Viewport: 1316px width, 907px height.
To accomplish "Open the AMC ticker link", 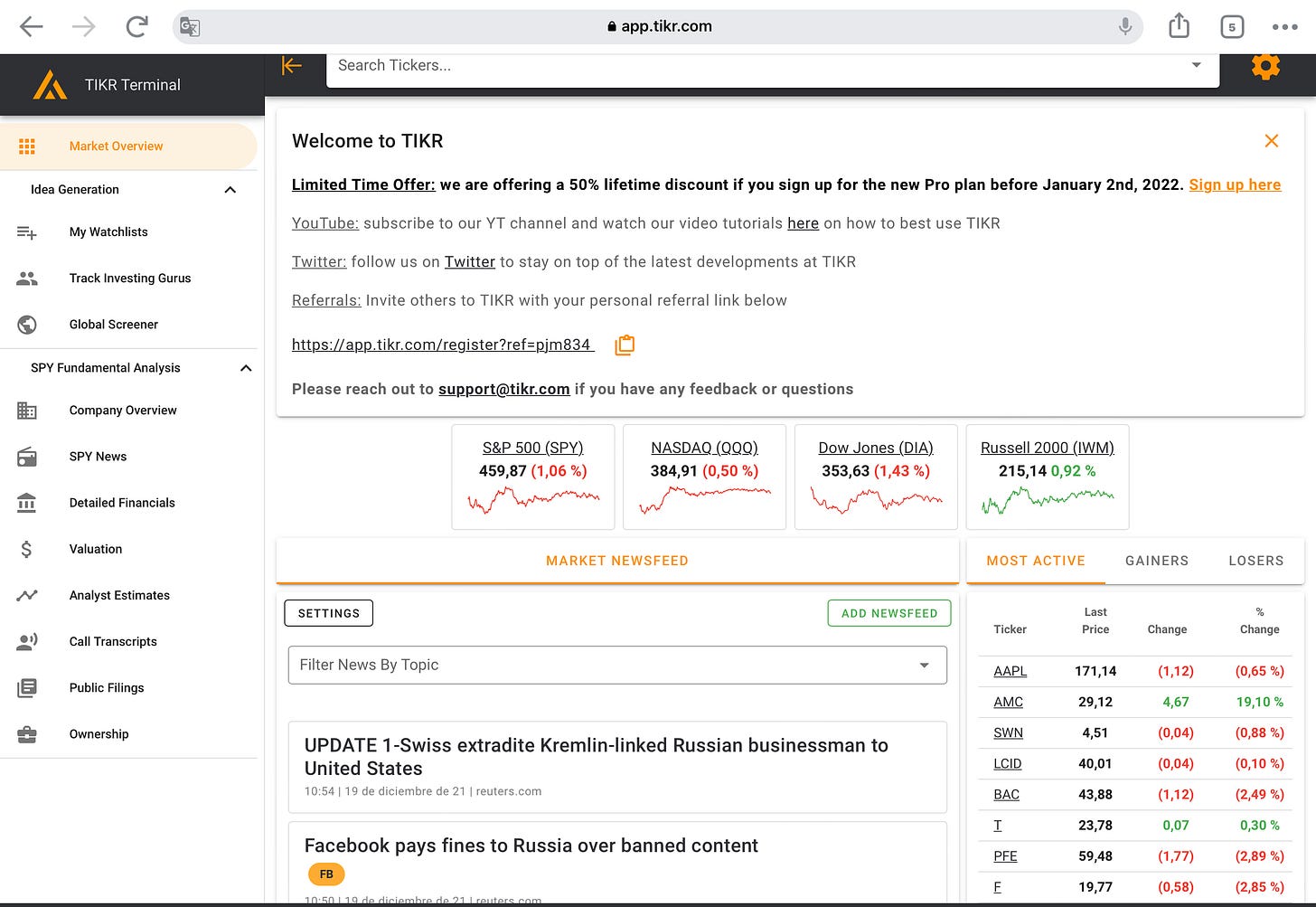I will point(1008,702).
